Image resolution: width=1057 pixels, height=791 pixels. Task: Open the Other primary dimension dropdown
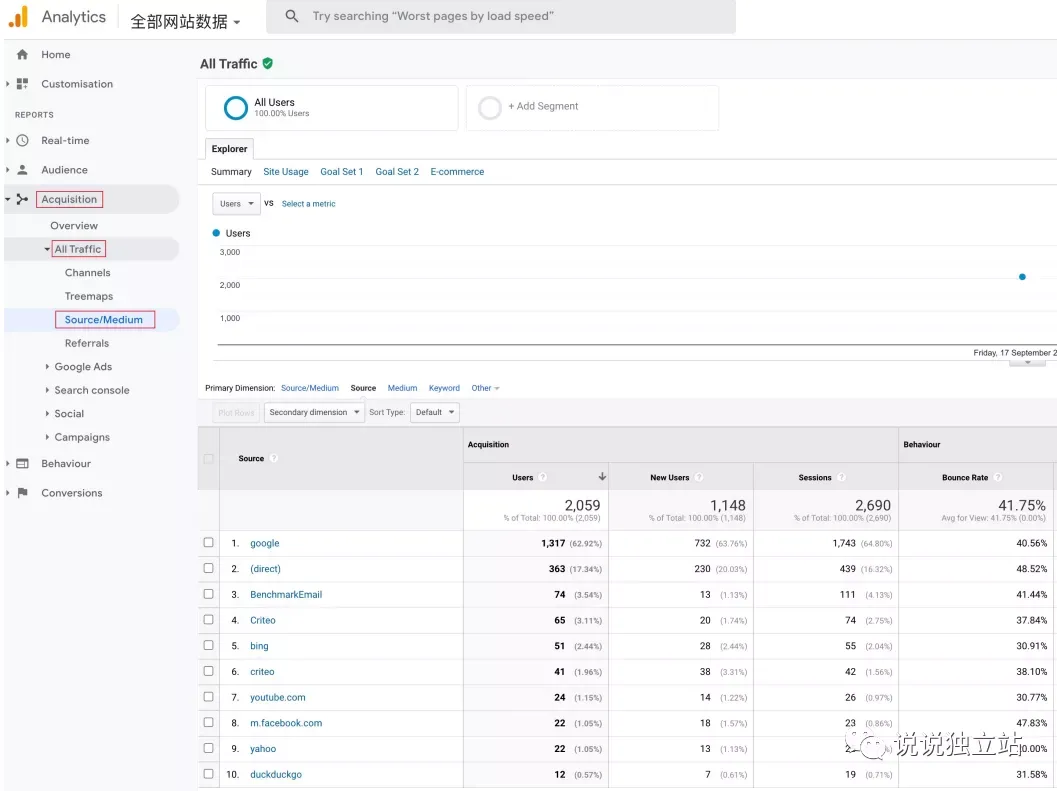[x=485, y=388]
